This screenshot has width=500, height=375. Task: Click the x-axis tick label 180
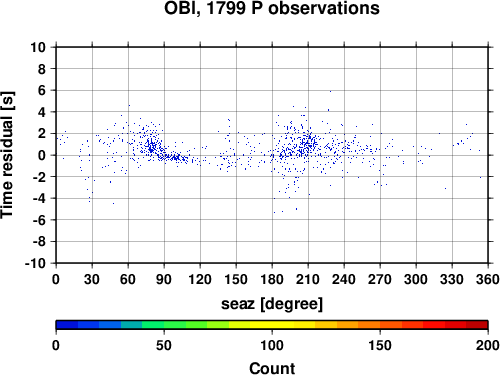tap(272, 279)
